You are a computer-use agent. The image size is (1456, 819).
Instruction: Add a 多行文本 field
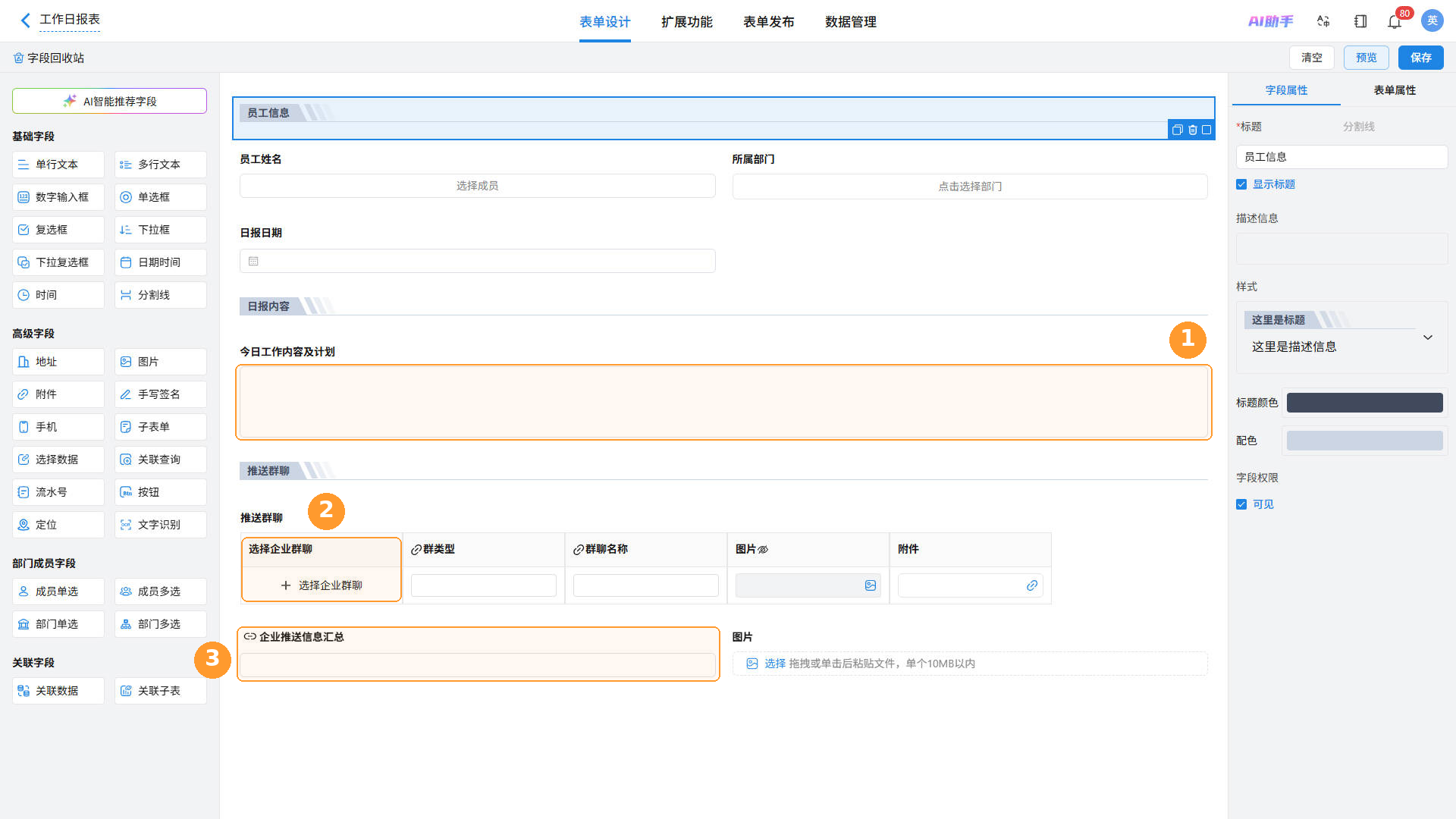coord(161,165)
